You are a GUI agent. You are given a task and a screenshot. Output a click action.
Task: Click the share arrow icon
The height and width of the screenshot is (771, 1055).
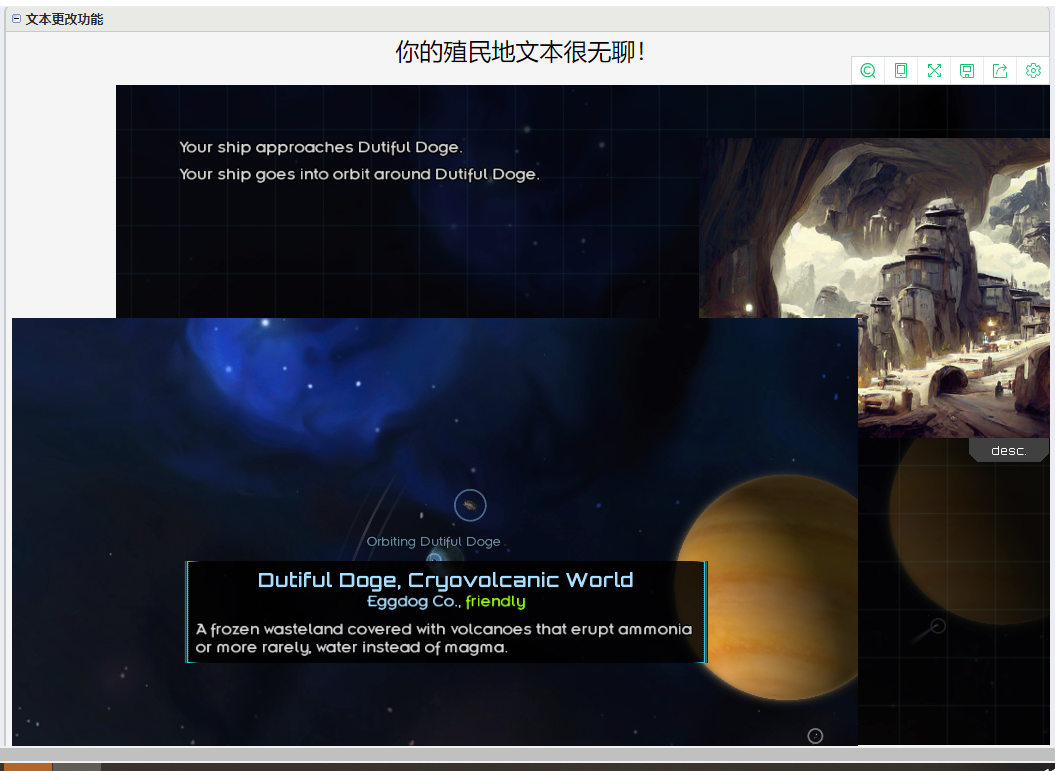tap(1000, 70)
